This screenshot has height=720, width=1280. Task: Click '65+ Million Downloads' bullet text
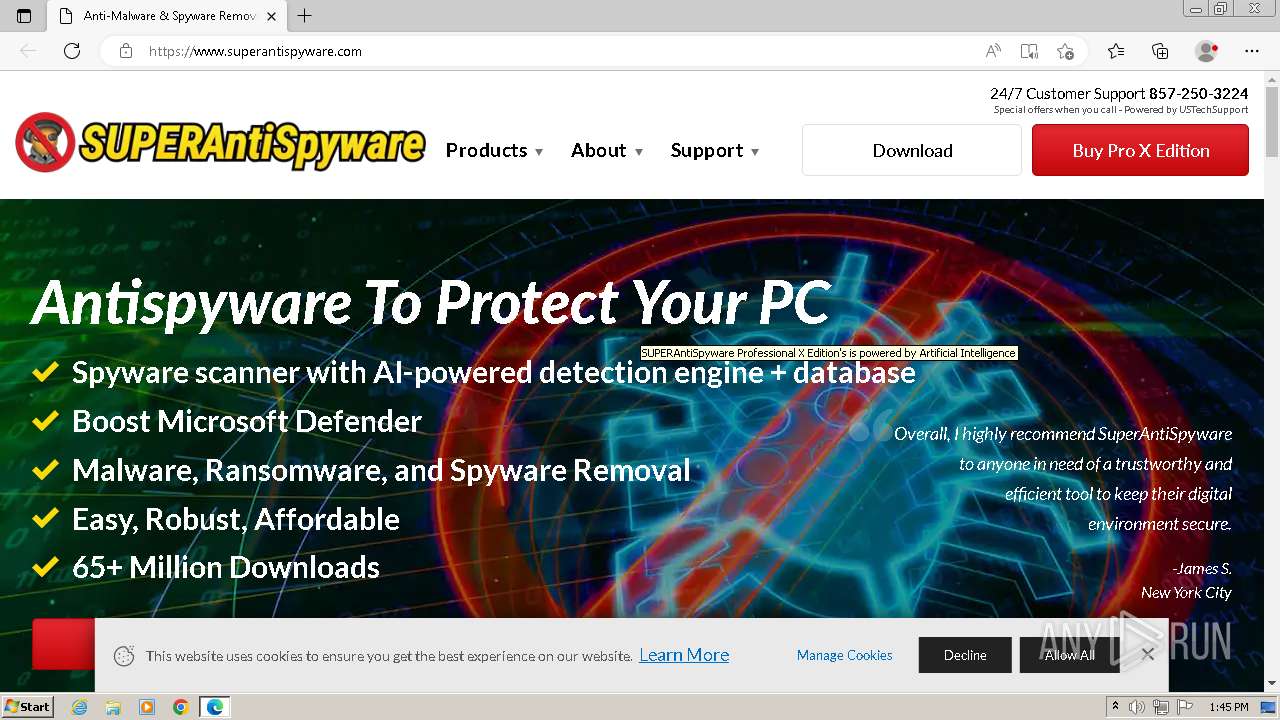tap(226, 567)
